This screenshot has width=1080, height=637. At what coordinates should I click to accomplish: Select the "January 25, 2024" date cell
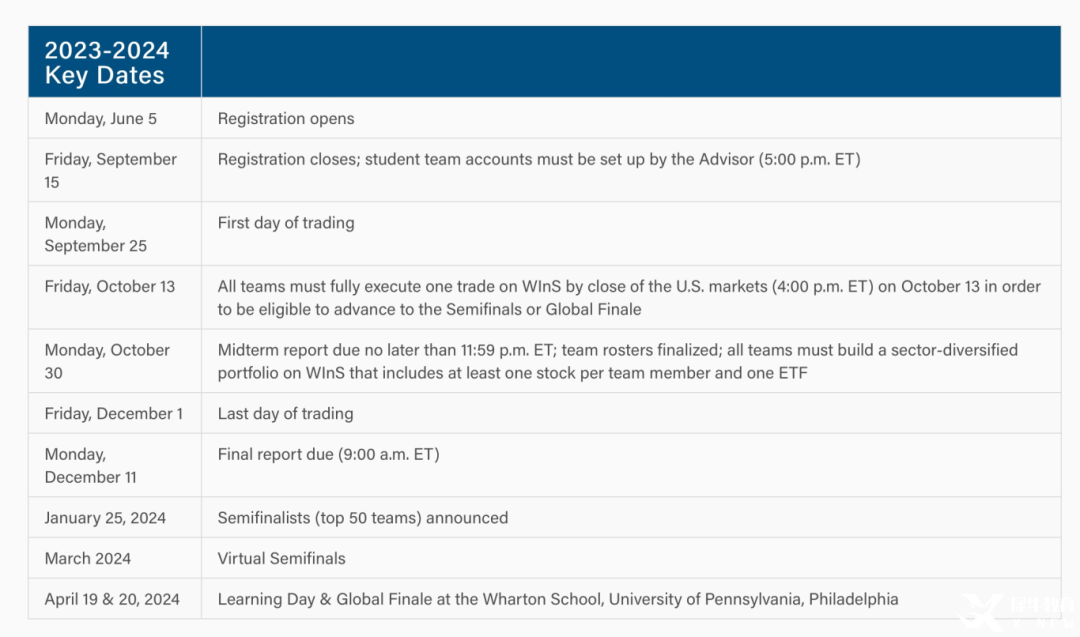(105, 518)
